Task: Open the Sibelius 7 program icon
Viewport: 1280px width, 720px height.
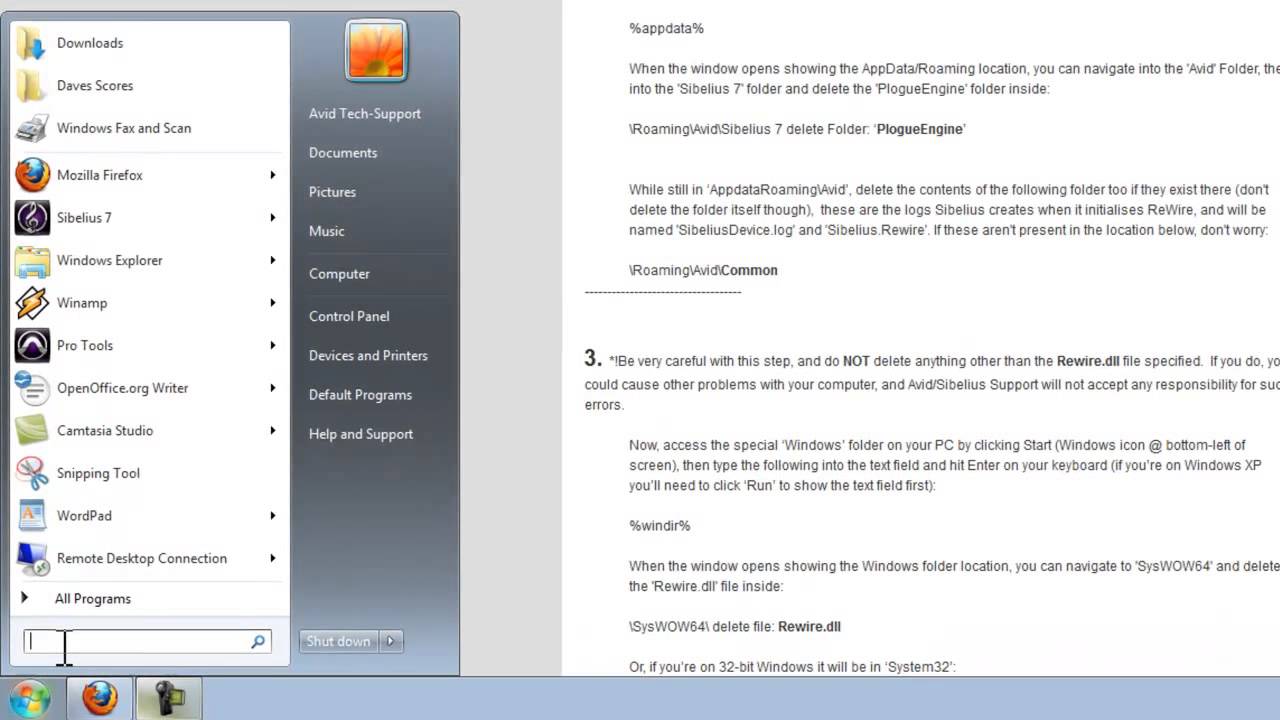Action: coord(32,217)
